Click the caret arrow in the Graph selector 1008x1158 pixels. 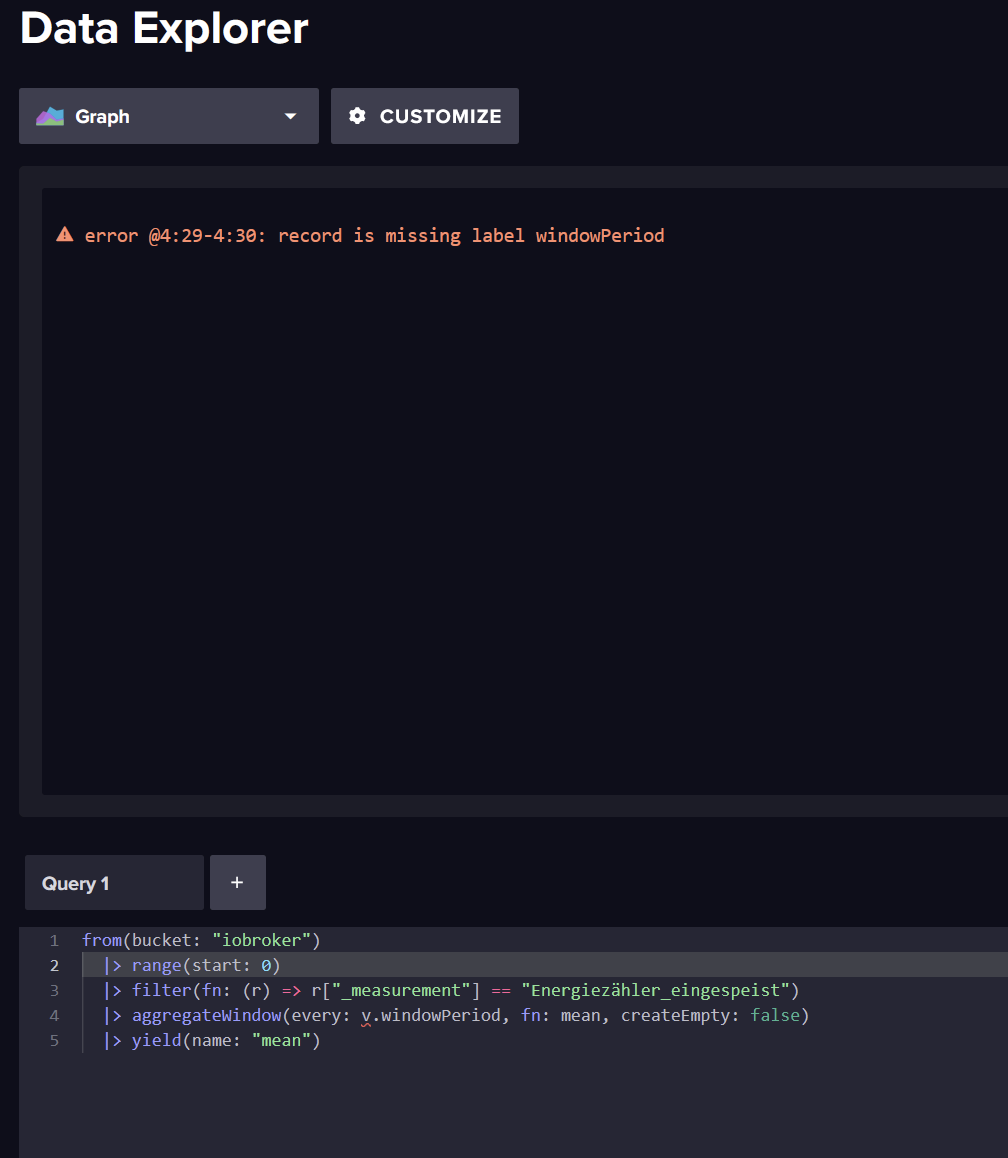tap(290, 116)
